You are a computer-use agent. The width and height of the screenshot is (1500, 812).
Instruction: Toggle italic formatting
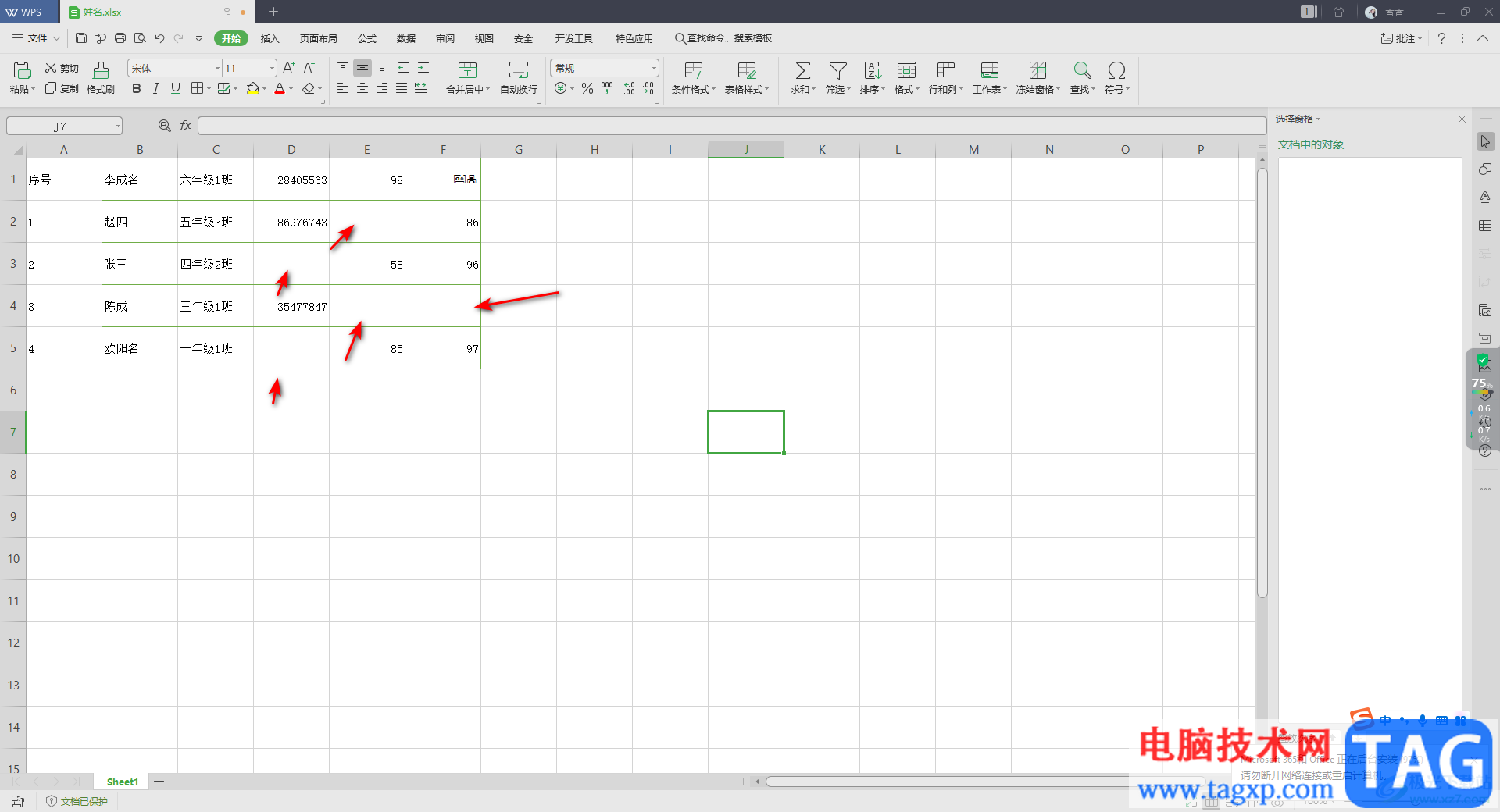(156, 88)
